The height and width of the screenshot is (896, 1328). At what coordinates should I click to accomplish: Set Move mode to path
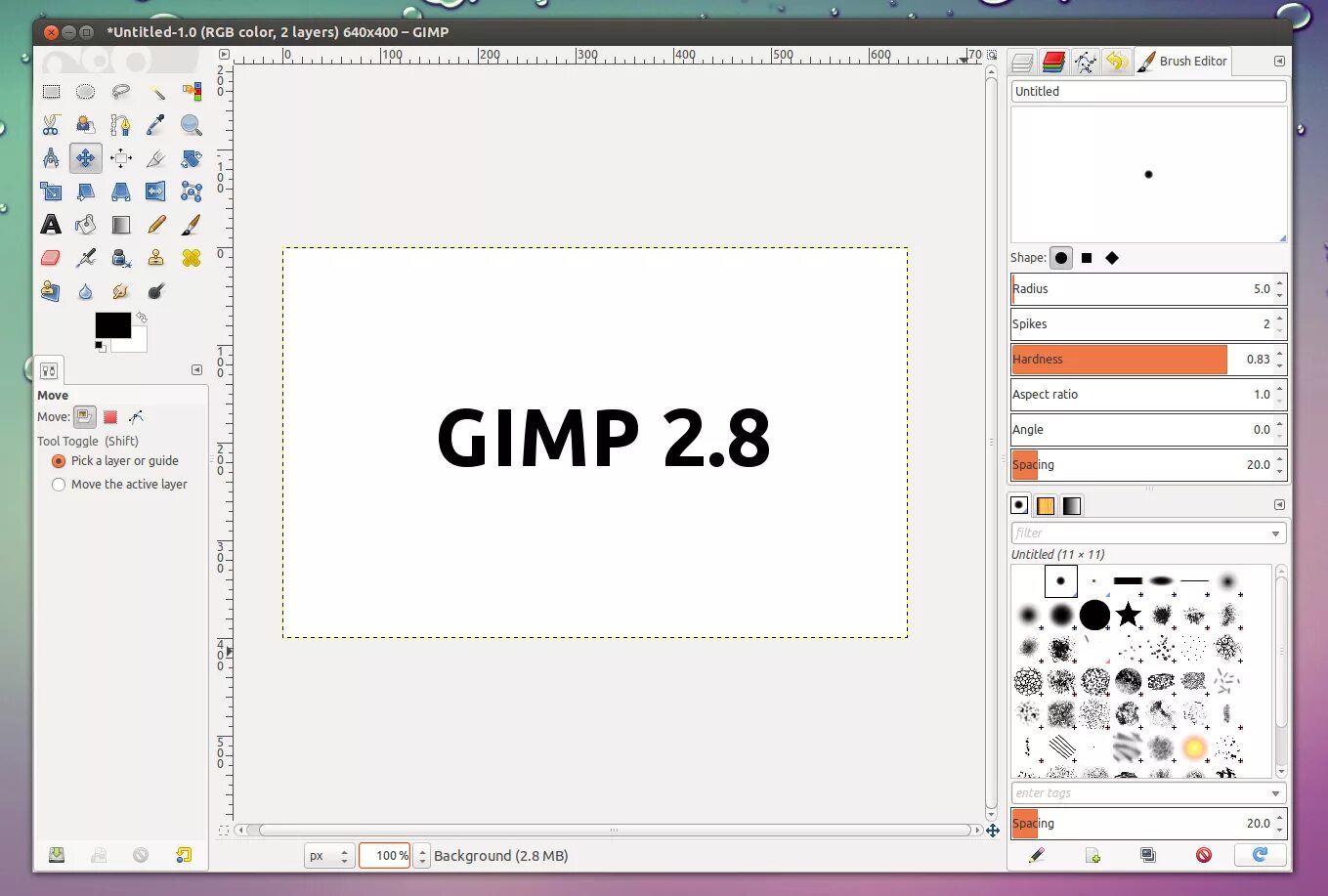click(136, 416)
